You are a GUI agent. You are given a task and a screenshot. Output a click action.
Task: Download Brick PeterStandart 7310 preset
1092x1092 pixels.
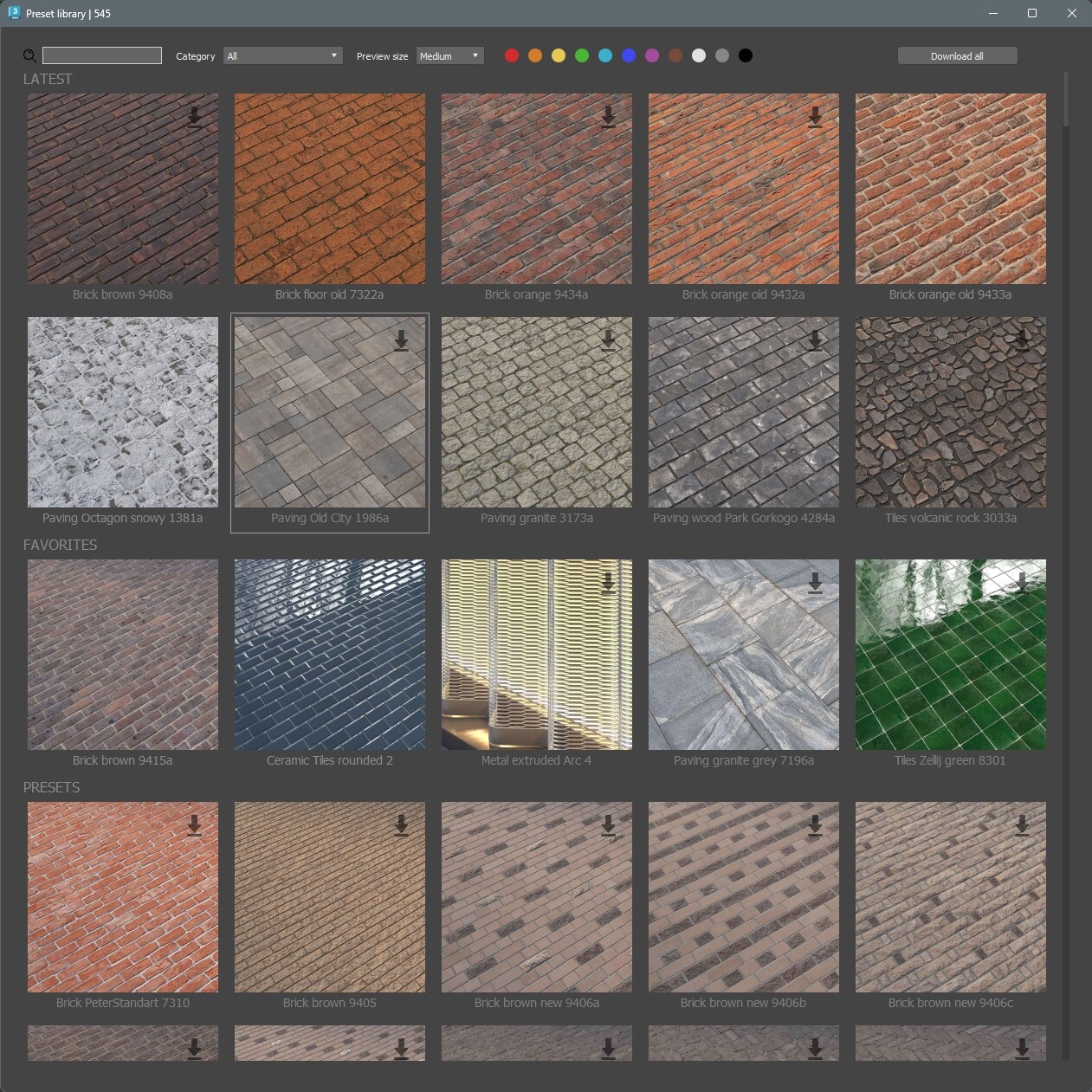click(x=195, y=825)
